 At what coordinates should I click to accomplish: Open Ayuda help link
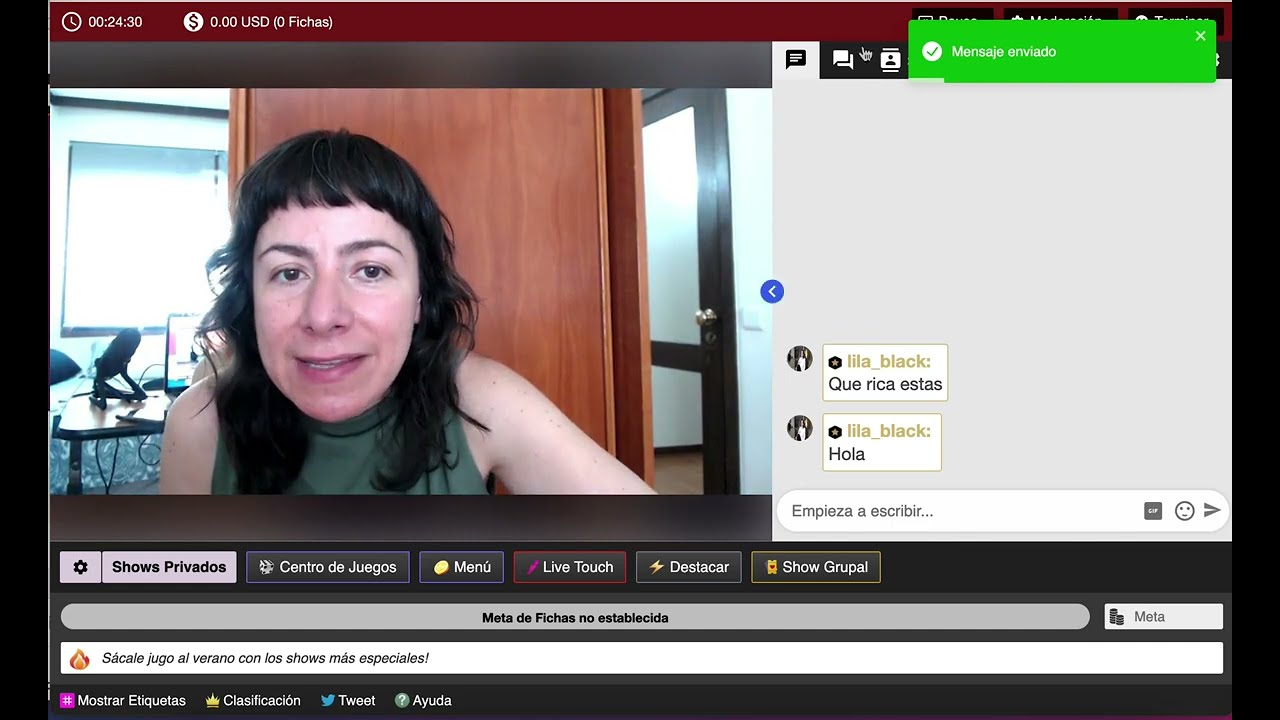click(423, 701)
